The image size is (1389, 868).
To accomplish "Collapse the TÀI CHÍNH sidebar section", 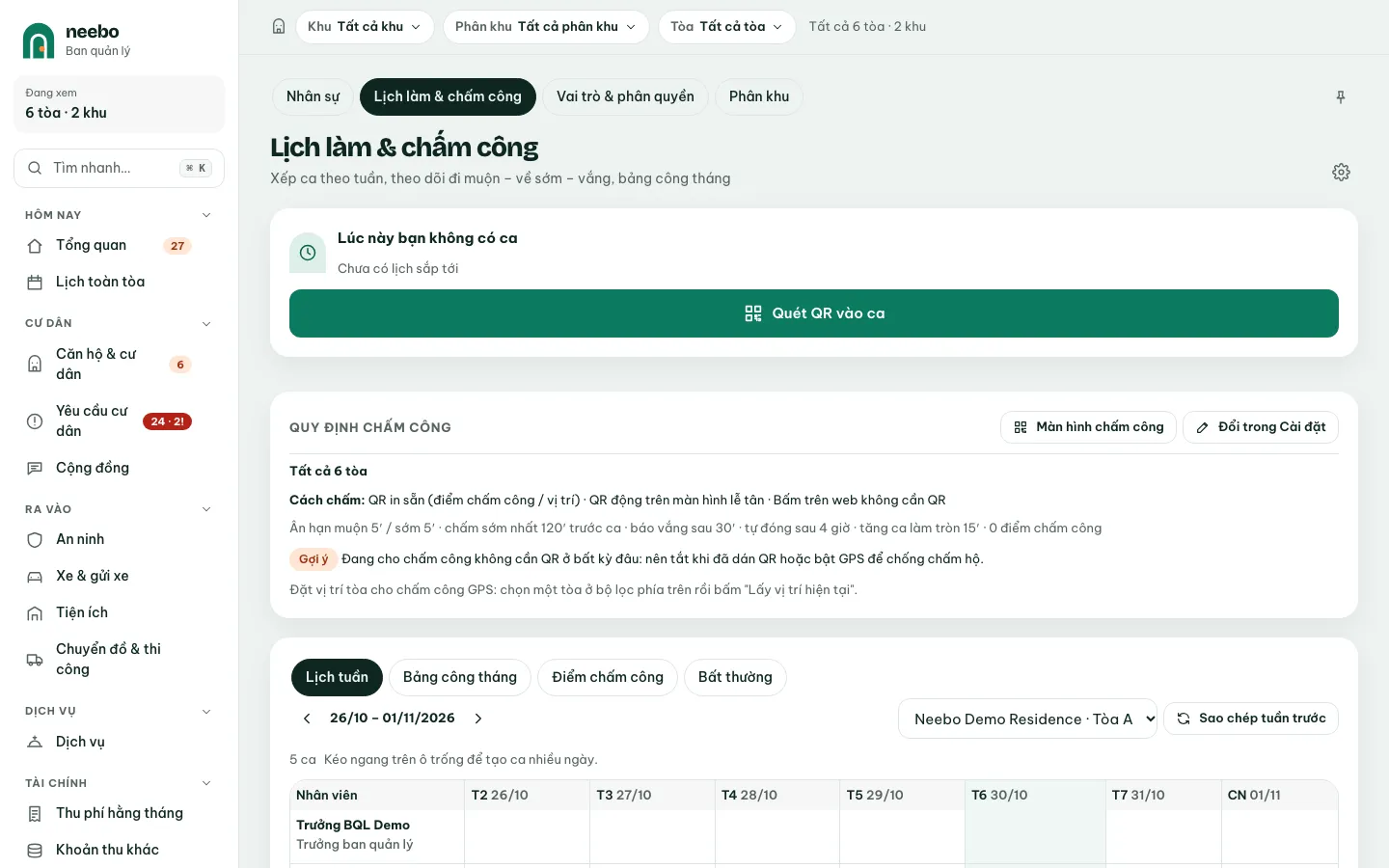I will [x=206, y=783].
